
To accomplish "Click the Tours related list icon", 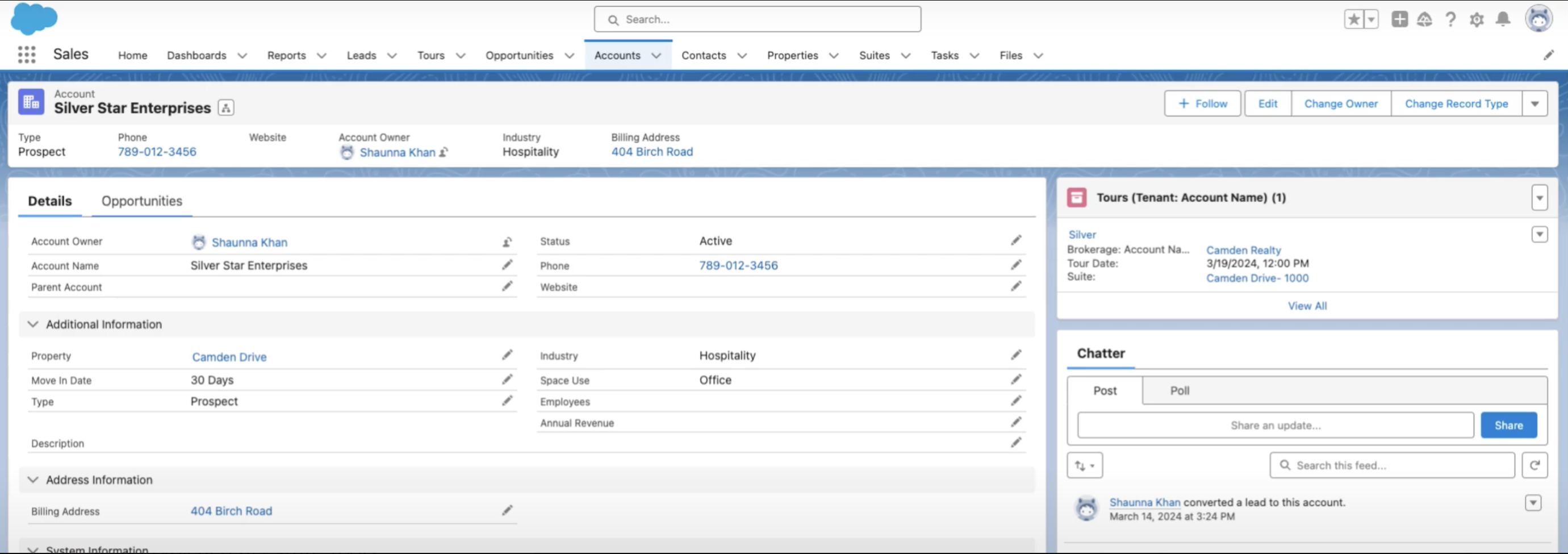I will click(x=1076, y=197).
